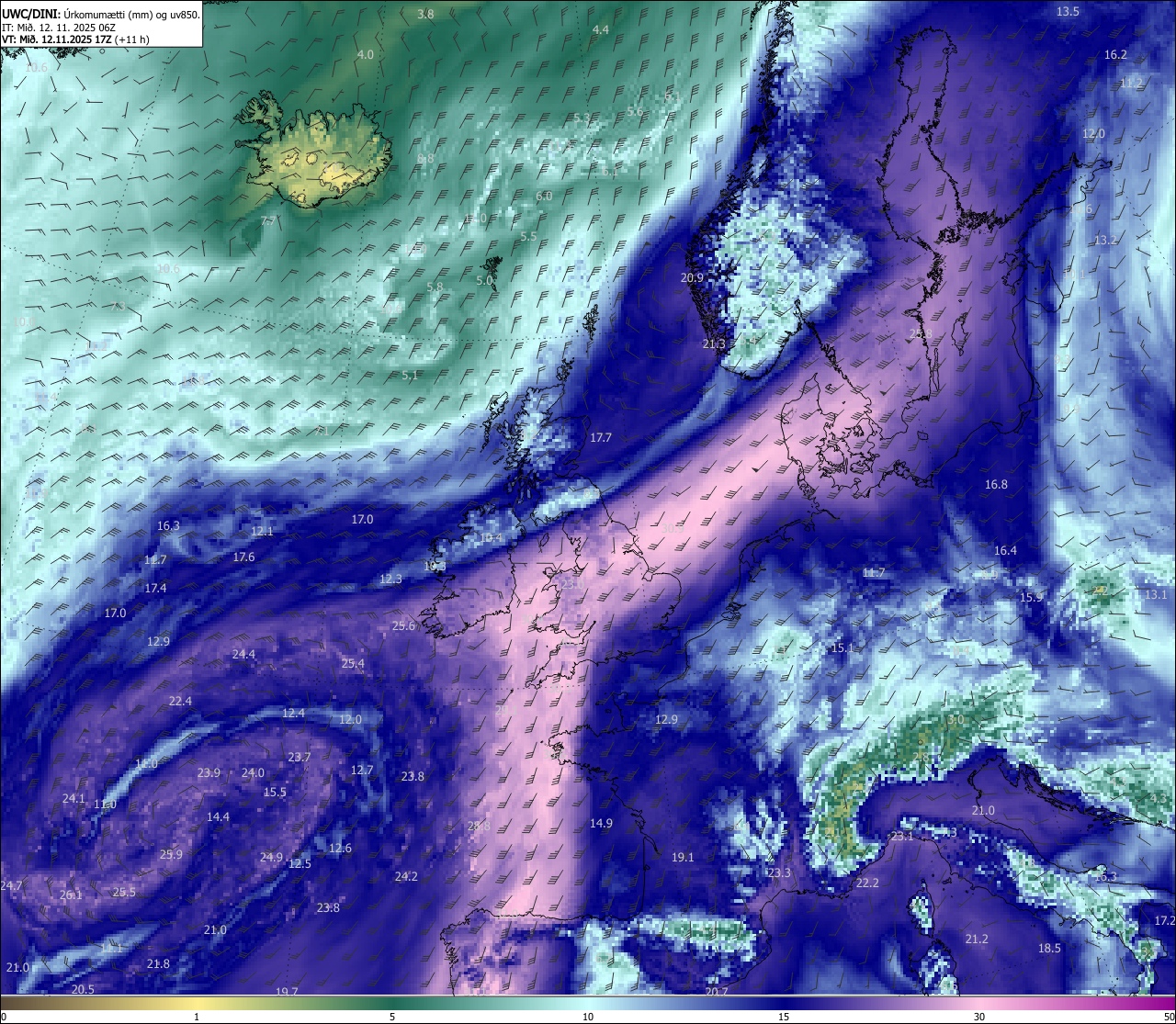Image resolution: width=1176 pixels, height=1024 pixels.
Task: Click the map value '15.9' in eastern Europe
Action: (x=1032, y=598)
